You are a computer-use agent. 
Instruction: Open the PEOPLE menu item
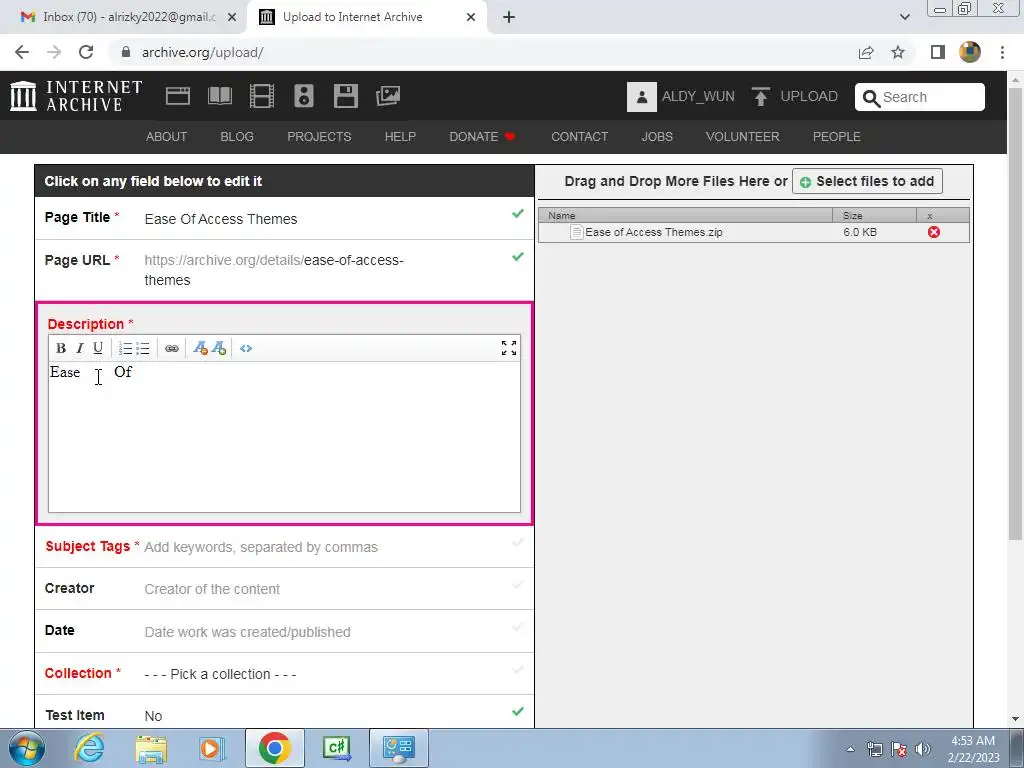[x=837, y=136]
